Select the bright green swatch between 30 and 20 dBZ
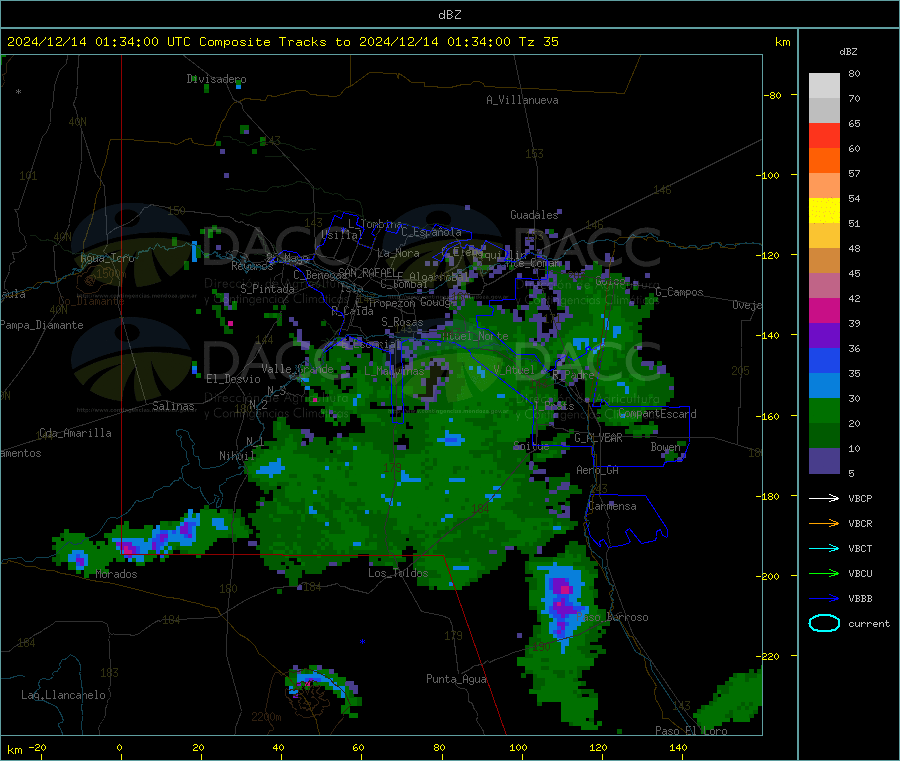This screenshot has width=900, height=761. pos(824,410)
